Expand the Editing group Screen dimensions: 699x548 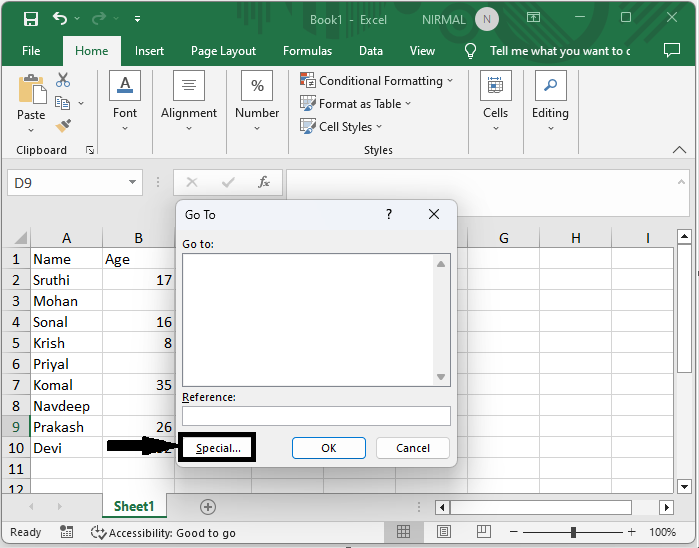(550, 102)
